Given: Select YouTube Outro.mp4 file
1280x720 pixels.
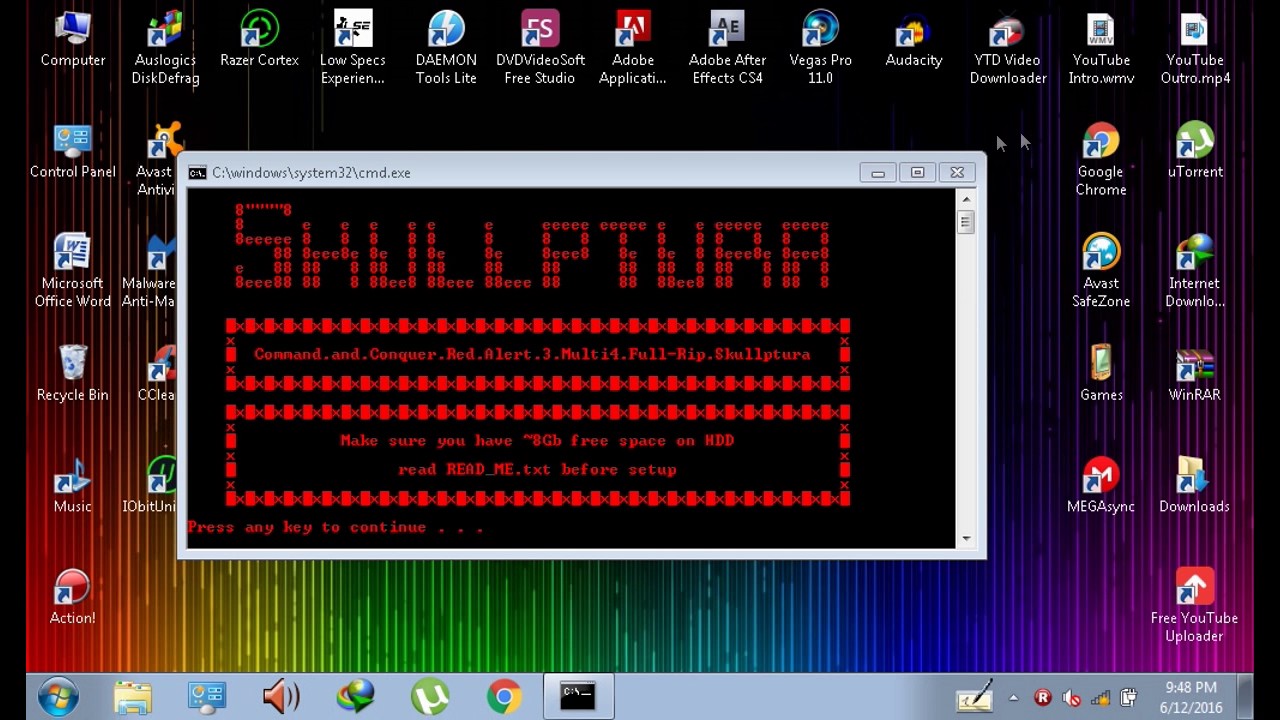Looking at the screenshot, I should pyautogui.click(x=1195, y=48).
